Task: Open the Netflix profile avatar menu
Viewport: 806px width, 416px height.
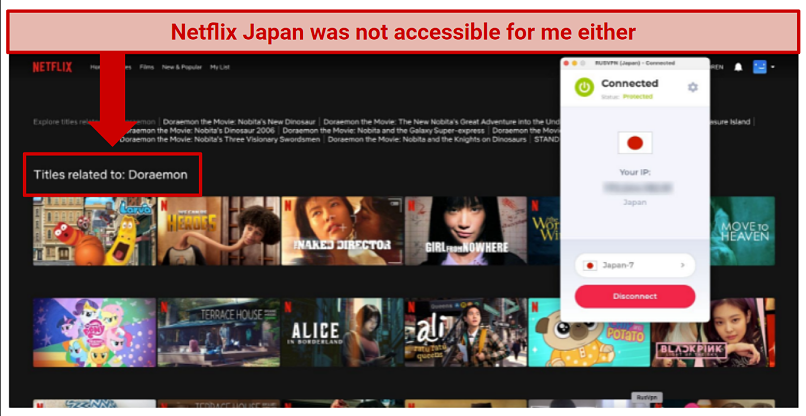Action: click(760, 67)
